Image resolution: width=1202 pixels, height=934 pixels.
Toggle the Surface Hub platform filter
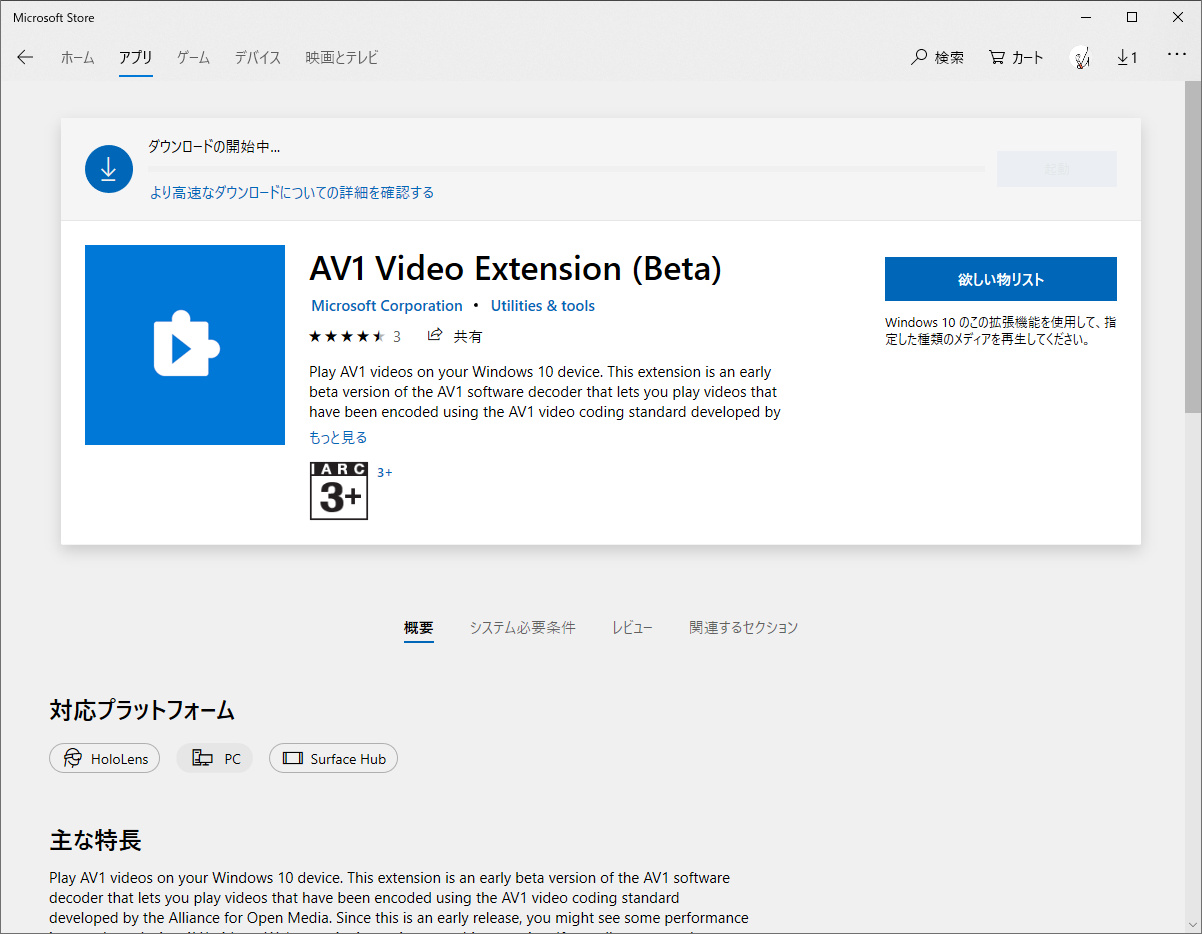click(333, 758)
